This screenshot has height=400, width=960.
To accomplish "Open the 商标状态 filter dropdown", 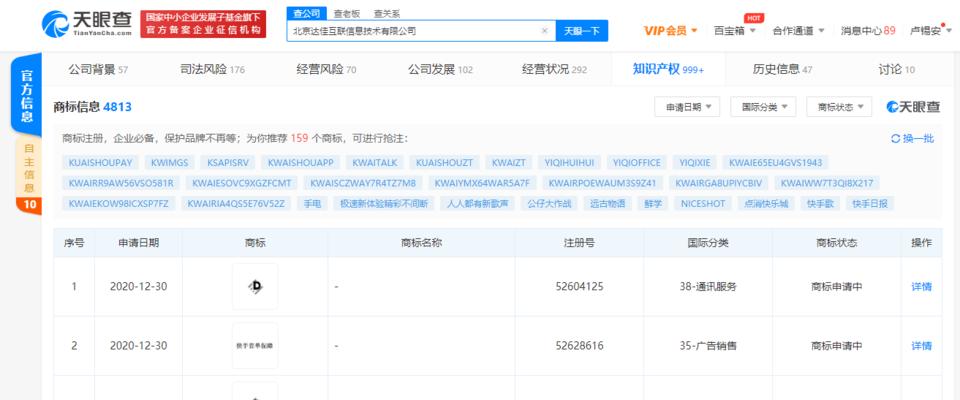I will pos(839,107).
